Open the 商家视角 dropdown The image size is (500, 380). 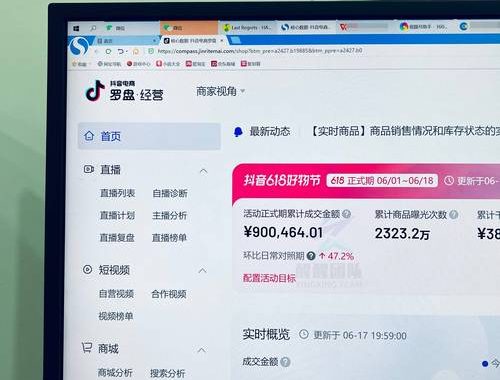click(x=220, y=91)
